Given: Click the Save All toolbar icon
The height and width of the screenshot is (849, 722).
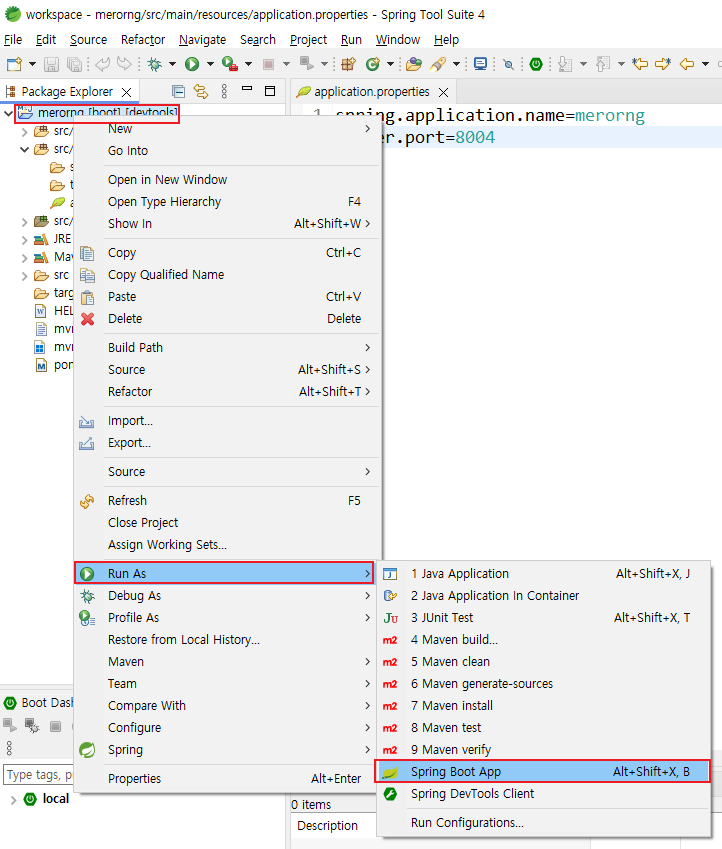Looking at the screenshot, I should point(74,64).
